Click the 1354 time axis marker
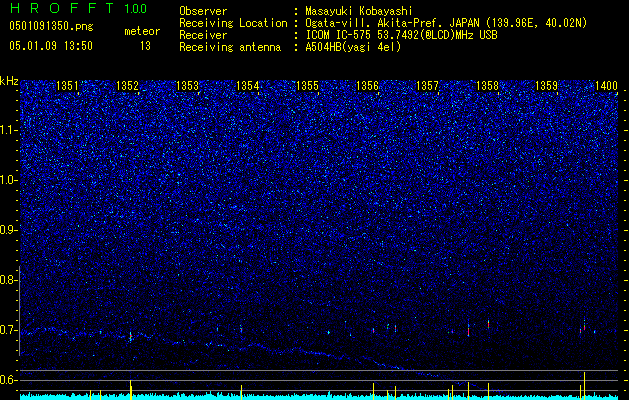The height and width of the screenshot is (400, 629). [x=248, y=85]
